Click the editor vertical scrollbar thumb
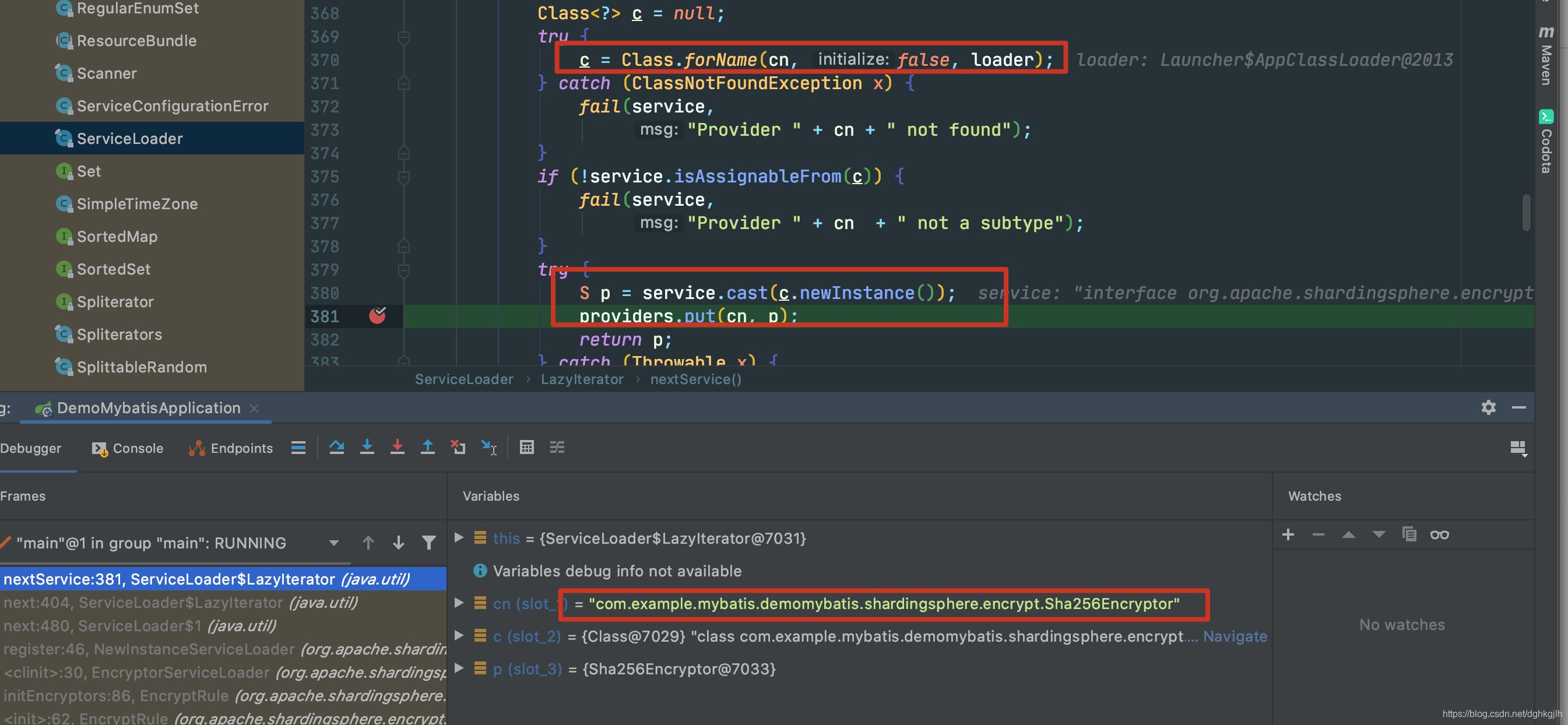Screen dimensions: 1568x725 pyautogui.click(x=1526, y=213)
